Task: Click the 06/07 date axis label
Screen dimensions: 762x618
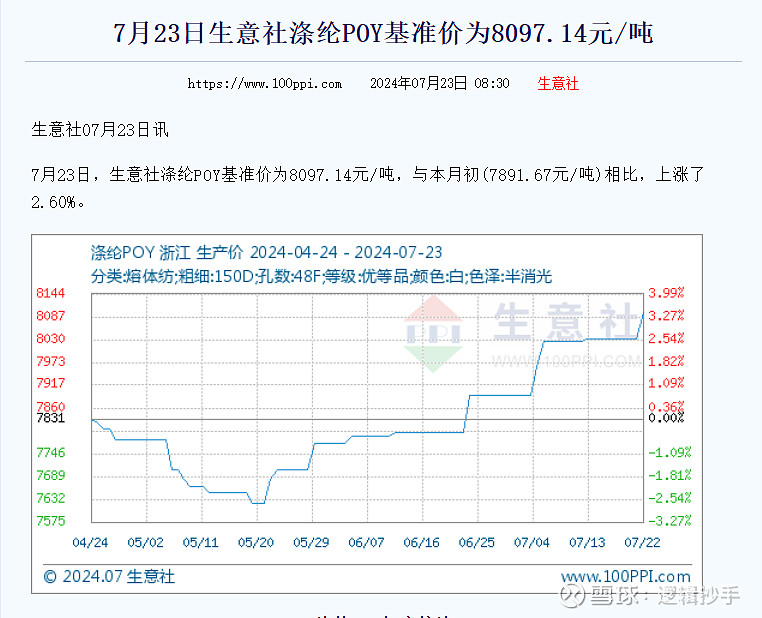Action: click(x=366, y=542)
